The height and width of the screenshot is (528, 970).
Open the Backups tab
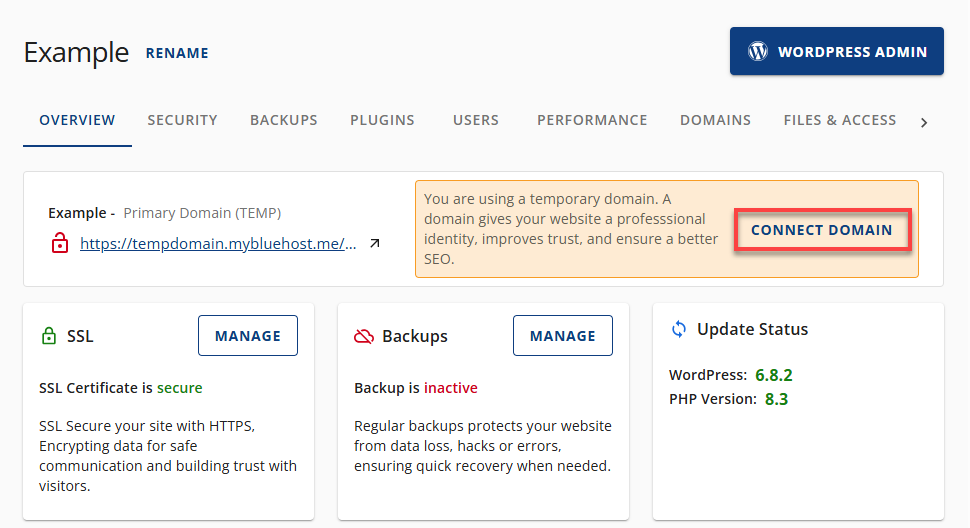284,120
